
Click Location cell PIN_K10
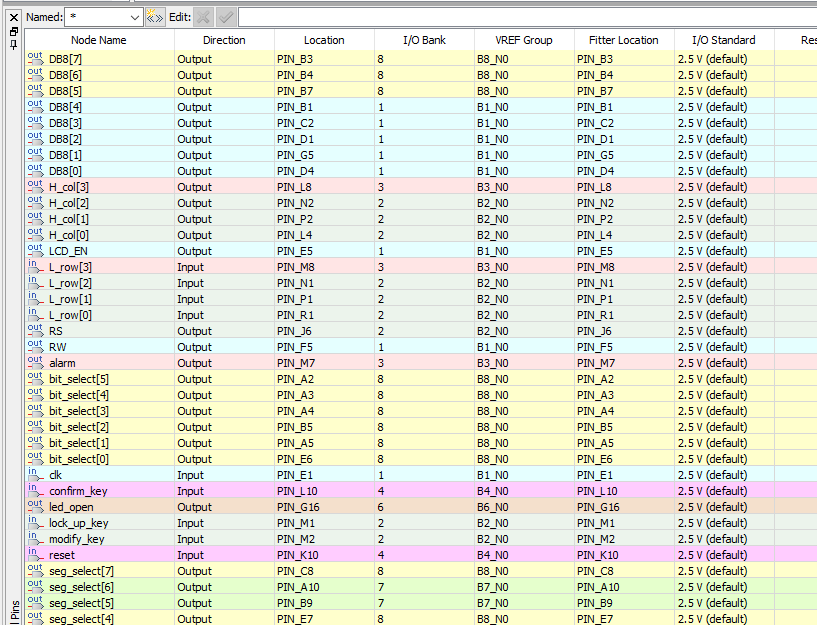(324, 555)
